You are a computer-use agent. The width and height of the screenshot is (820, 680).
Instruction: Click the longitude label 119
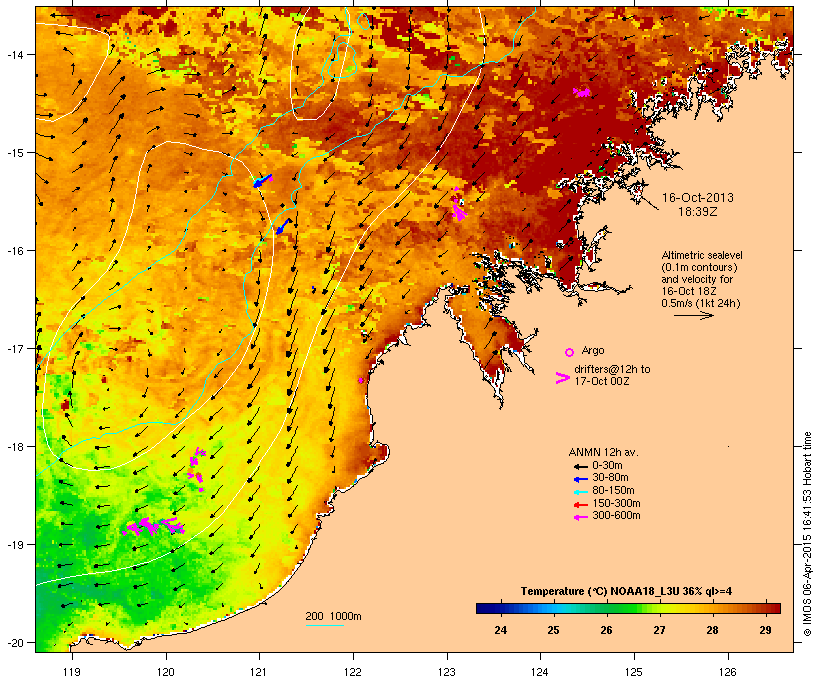[72, 672]
